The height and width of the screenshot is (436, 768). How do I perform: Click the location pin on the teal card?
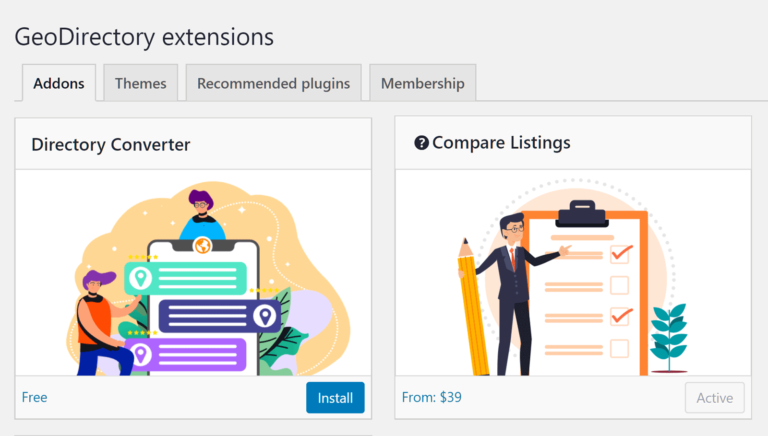(139, 277)
